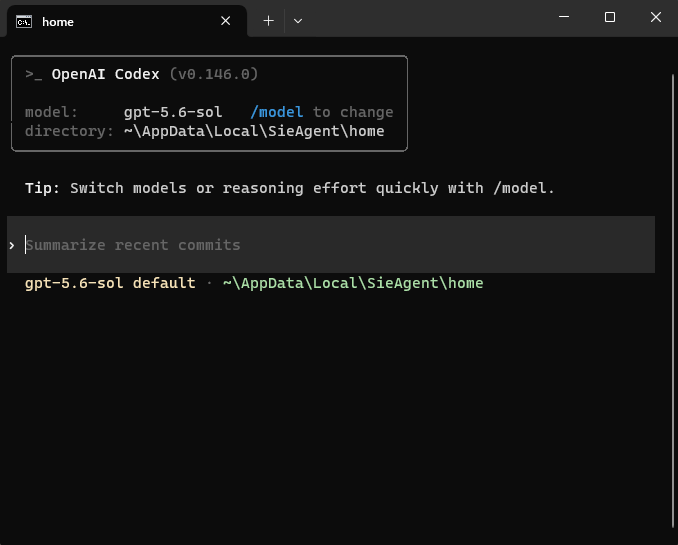
Task: Open a new terminal tab
Action: click(x=269, y=21)
